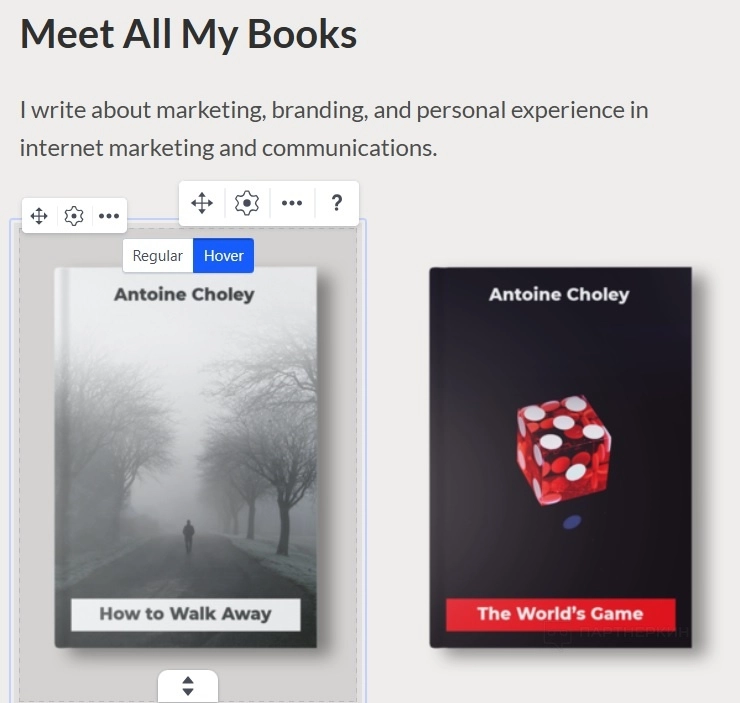Click the walking figure on the foggy cover
740x703 pixels.
point(188,536)
